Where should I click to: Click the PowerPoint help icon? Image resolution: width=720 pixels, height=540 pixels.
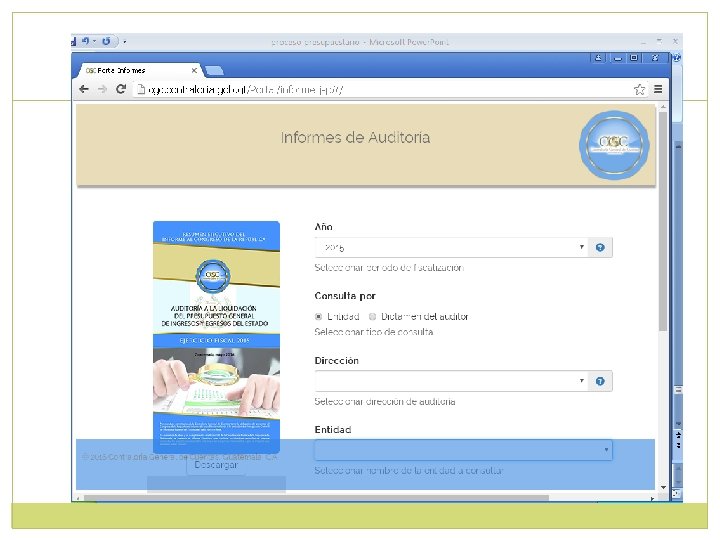[676, 57]
